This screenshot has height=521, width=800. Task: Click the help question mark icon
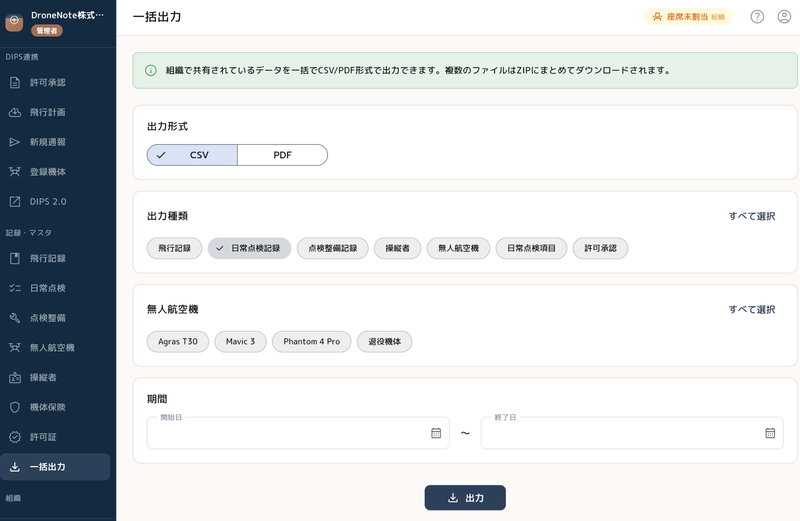[x=757, y=17]
